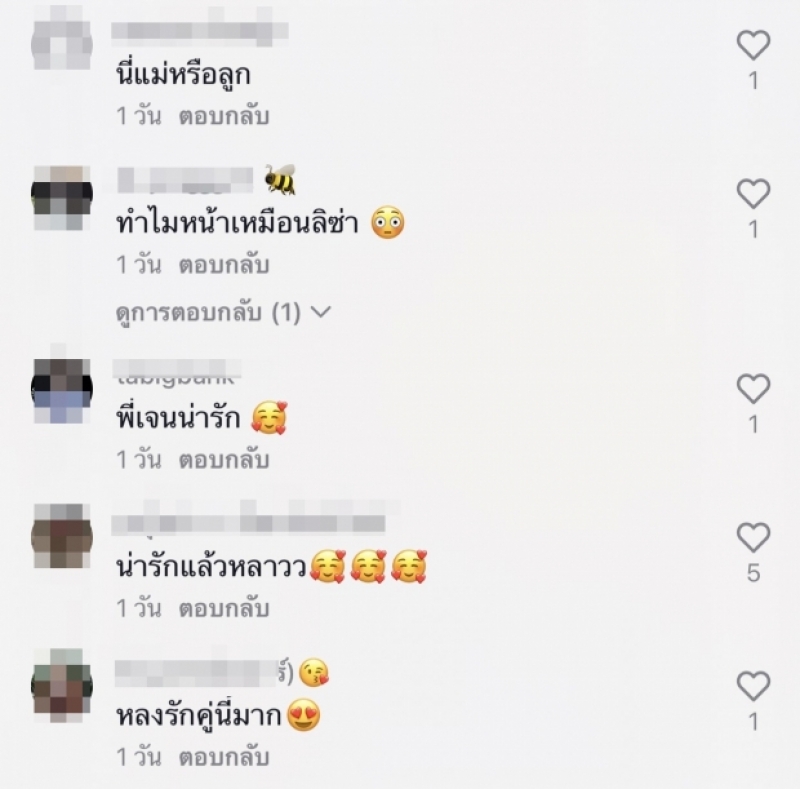This screenshot has height=789, width=800.
Task: Reply to the "ทำไมหน้าเหมือนลิซ่า" comment
Action: [223, 265]
